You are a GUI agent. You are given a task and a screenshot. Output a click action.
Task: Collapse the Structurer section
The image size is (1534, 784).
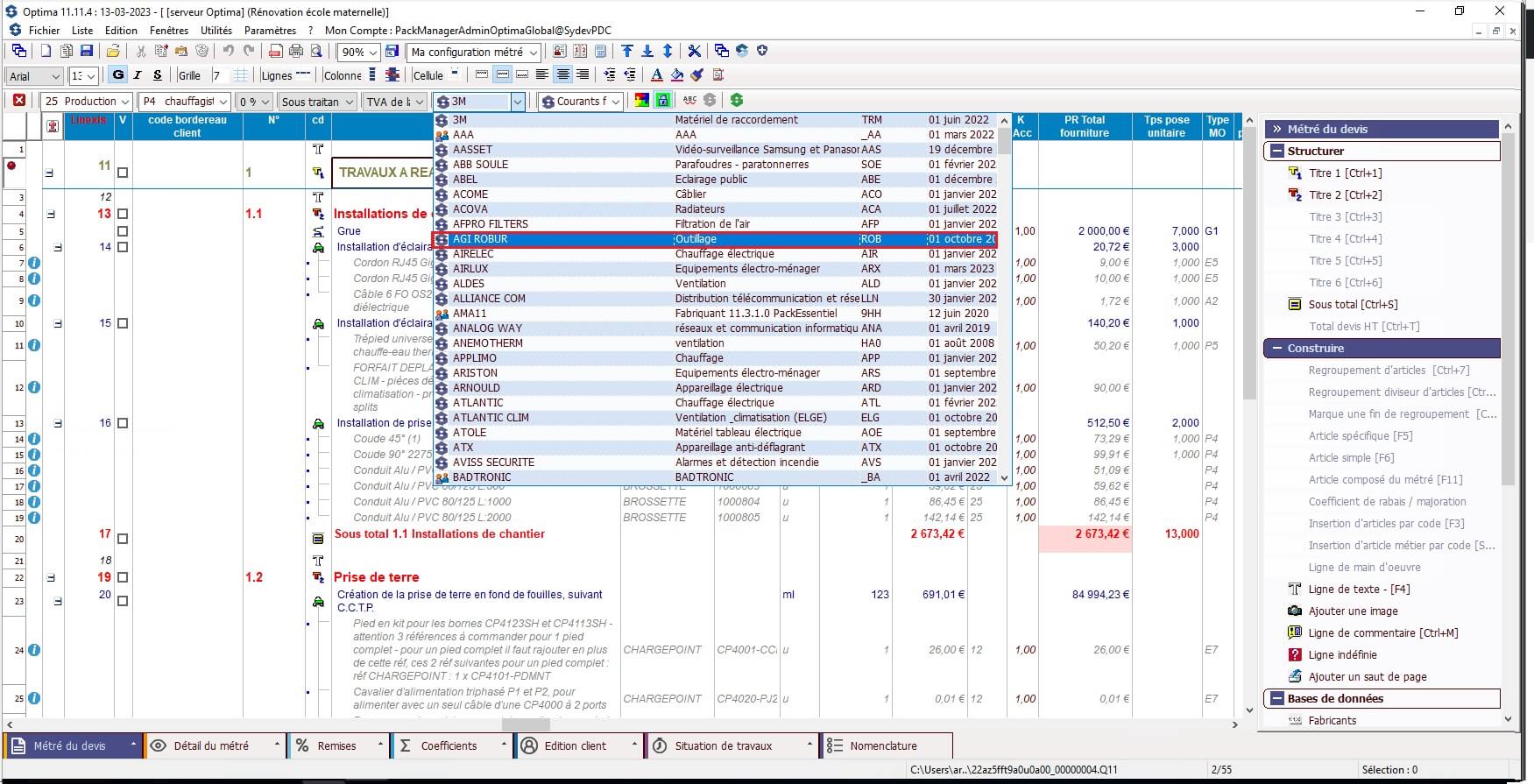[1278, 151]
